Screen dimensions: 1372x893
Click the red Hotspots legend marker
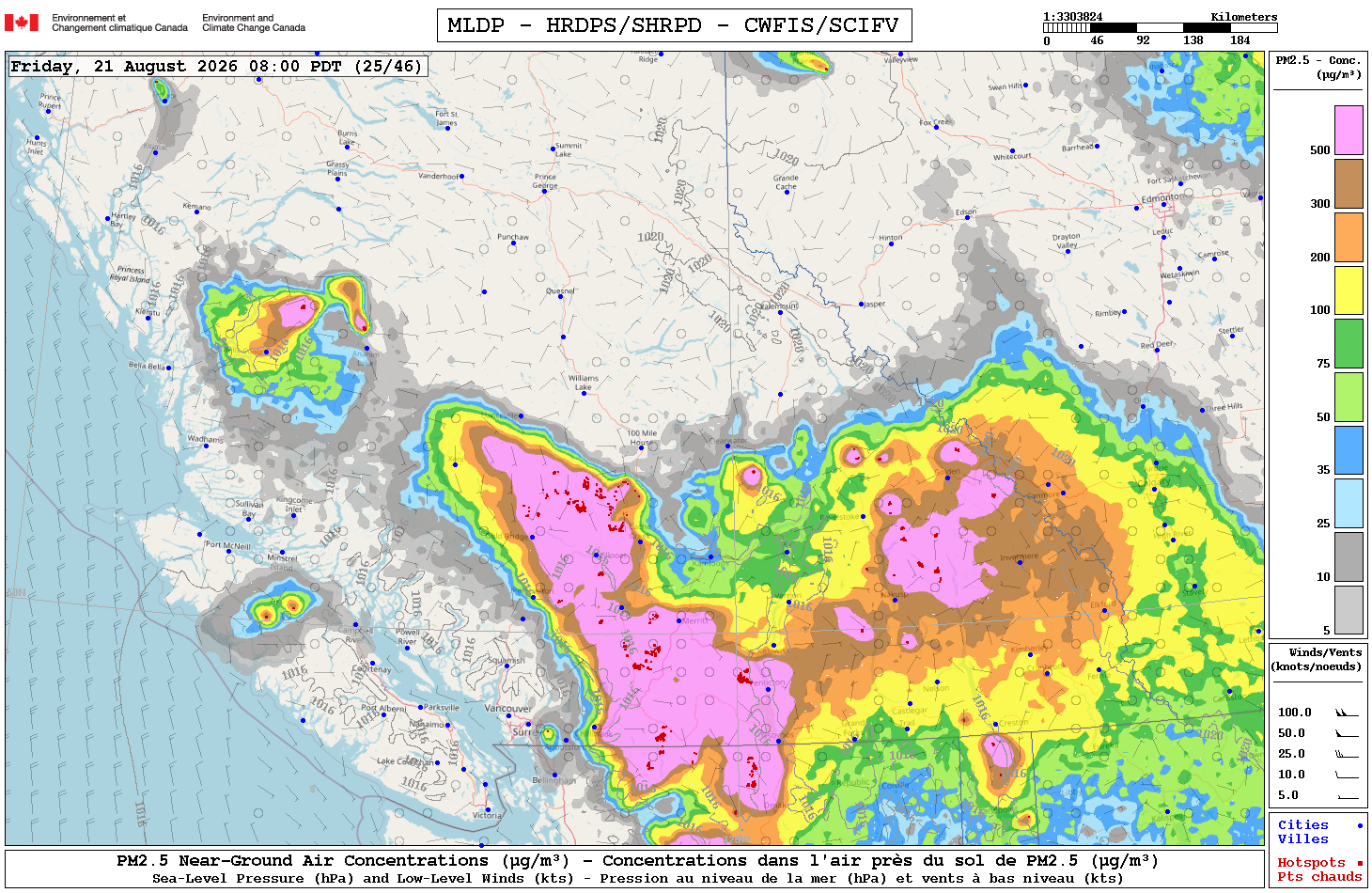click(x=1359, y=863)
